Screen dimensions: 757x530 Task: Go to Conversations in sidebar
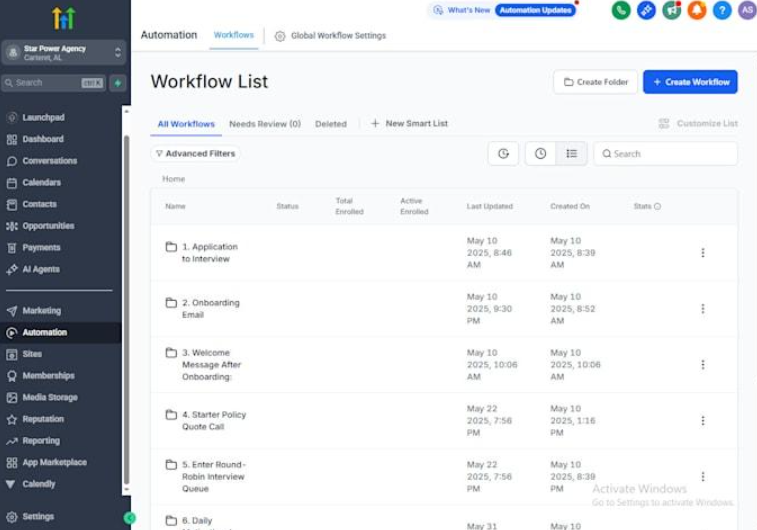pyautogui.click(x=49, y=161)
